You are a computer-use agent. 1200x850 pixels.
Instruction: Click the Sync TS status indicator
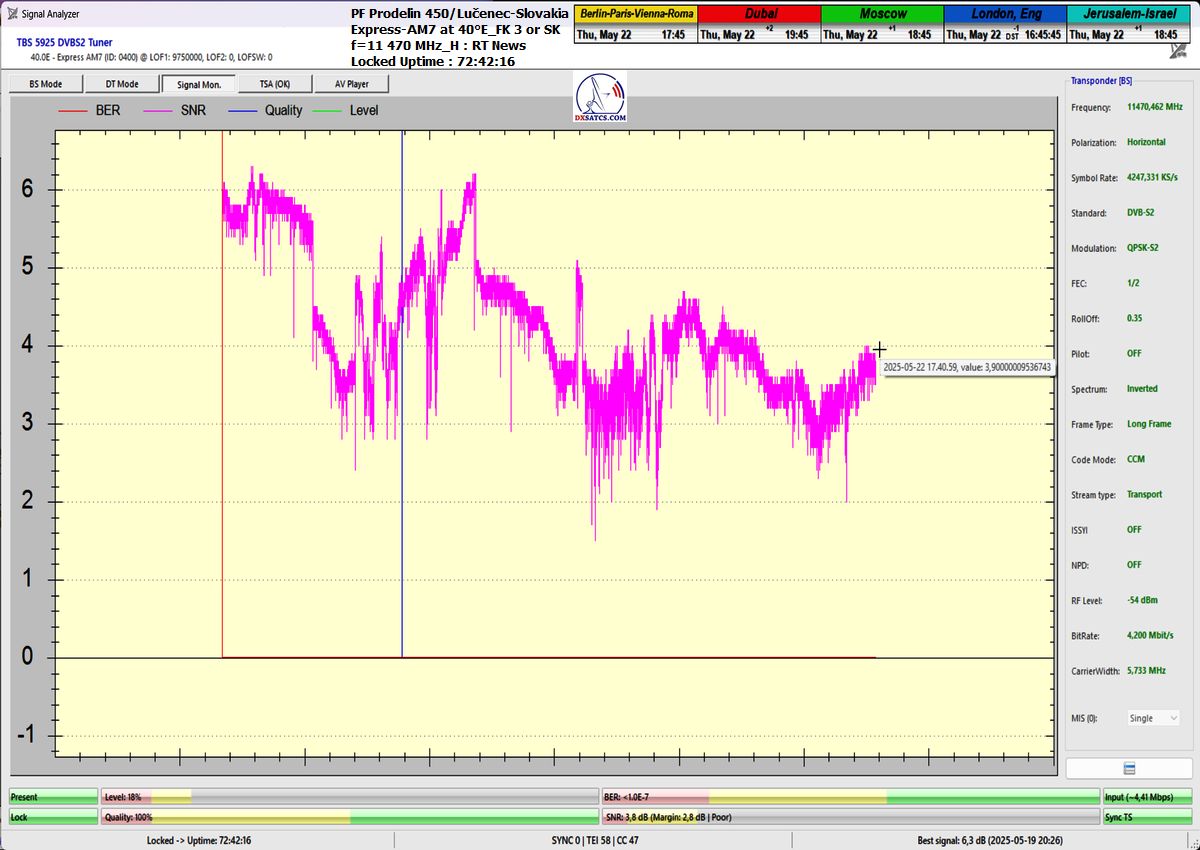click(1147, 817)
